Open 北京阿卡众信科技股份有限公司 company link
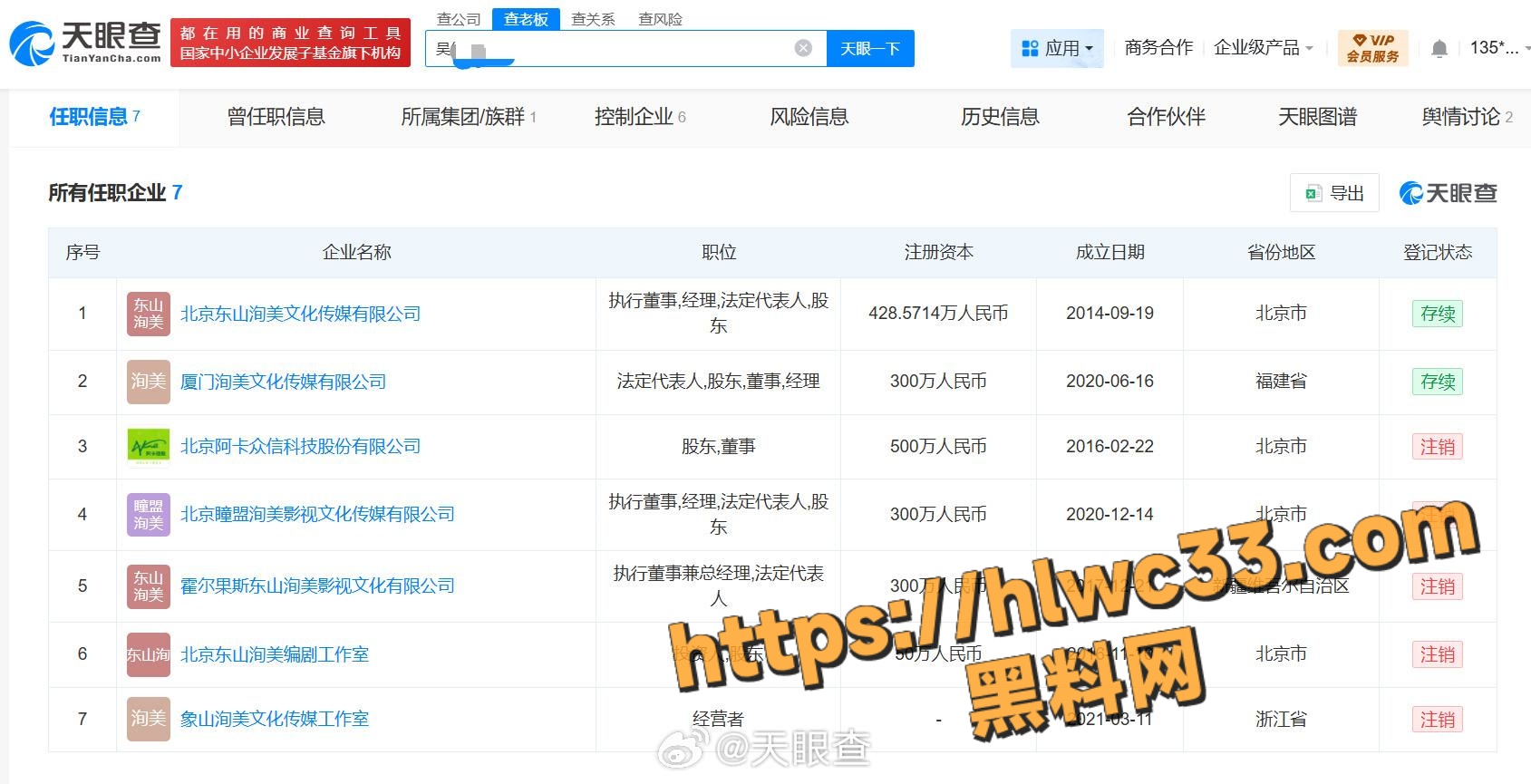 300,446
